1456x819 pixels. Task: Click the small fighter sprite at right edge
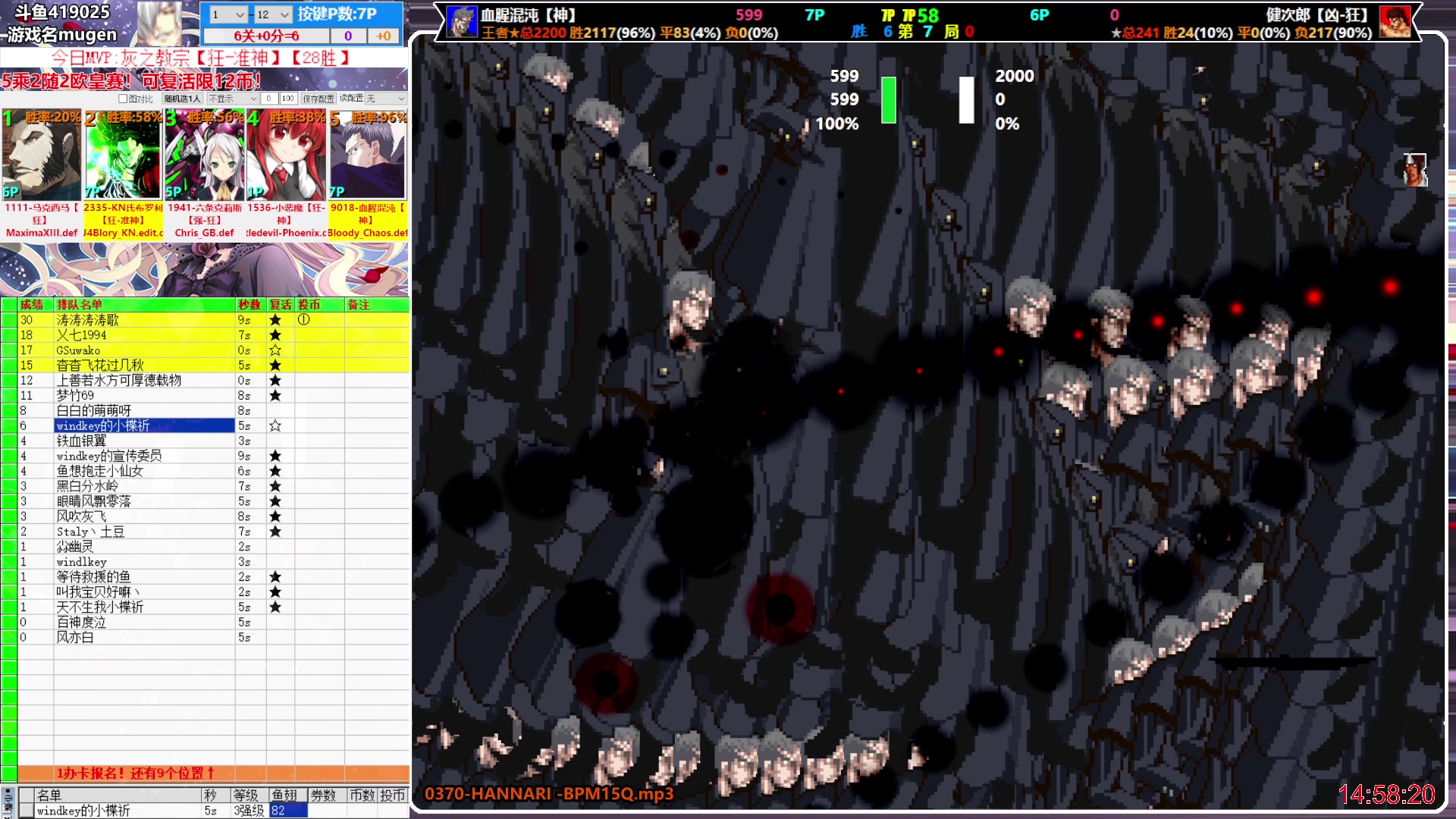(1415, 170)
